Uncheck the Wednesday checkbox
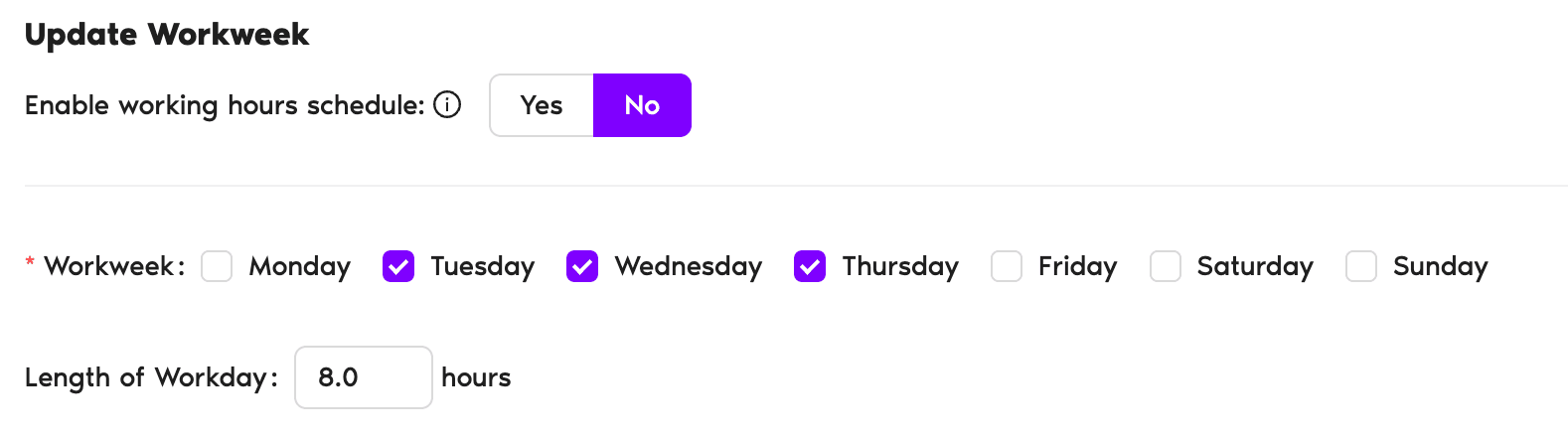This screenshot has width=1568, height=441. 582,266
